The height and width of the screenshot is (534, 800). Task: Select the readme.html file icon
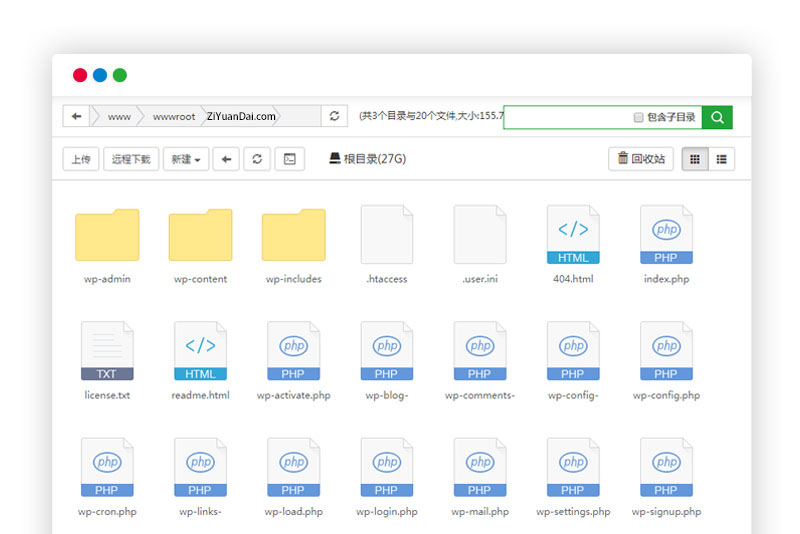pyautogui.click(x=201, y=351)
